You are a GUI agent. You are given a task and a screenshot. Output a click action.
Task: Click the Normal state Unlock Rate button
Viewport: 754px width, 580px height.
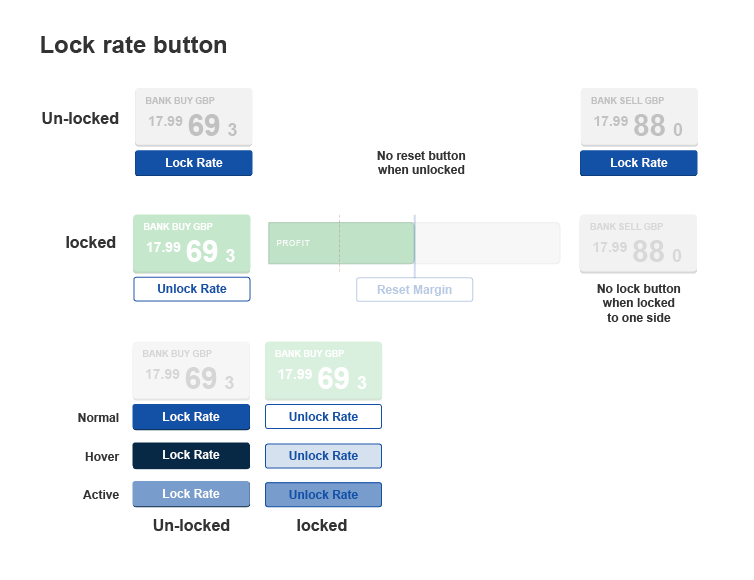click(x=323, y=417)
